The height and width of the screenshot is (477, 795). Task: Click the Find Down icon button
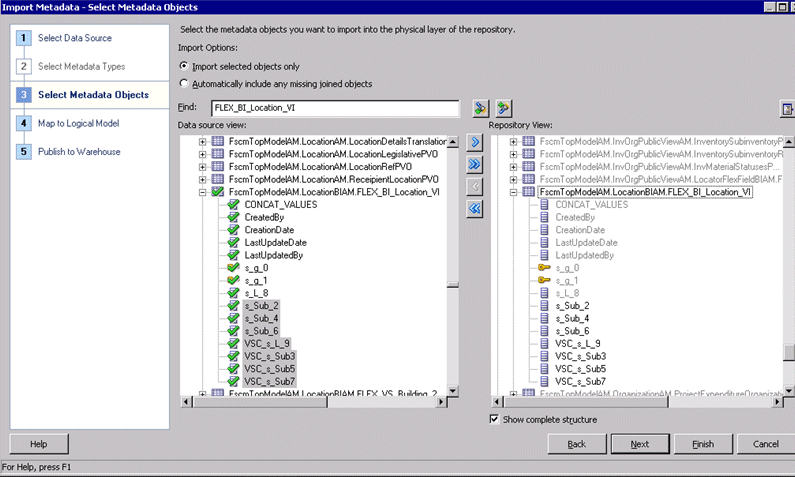tap(480, 108)
